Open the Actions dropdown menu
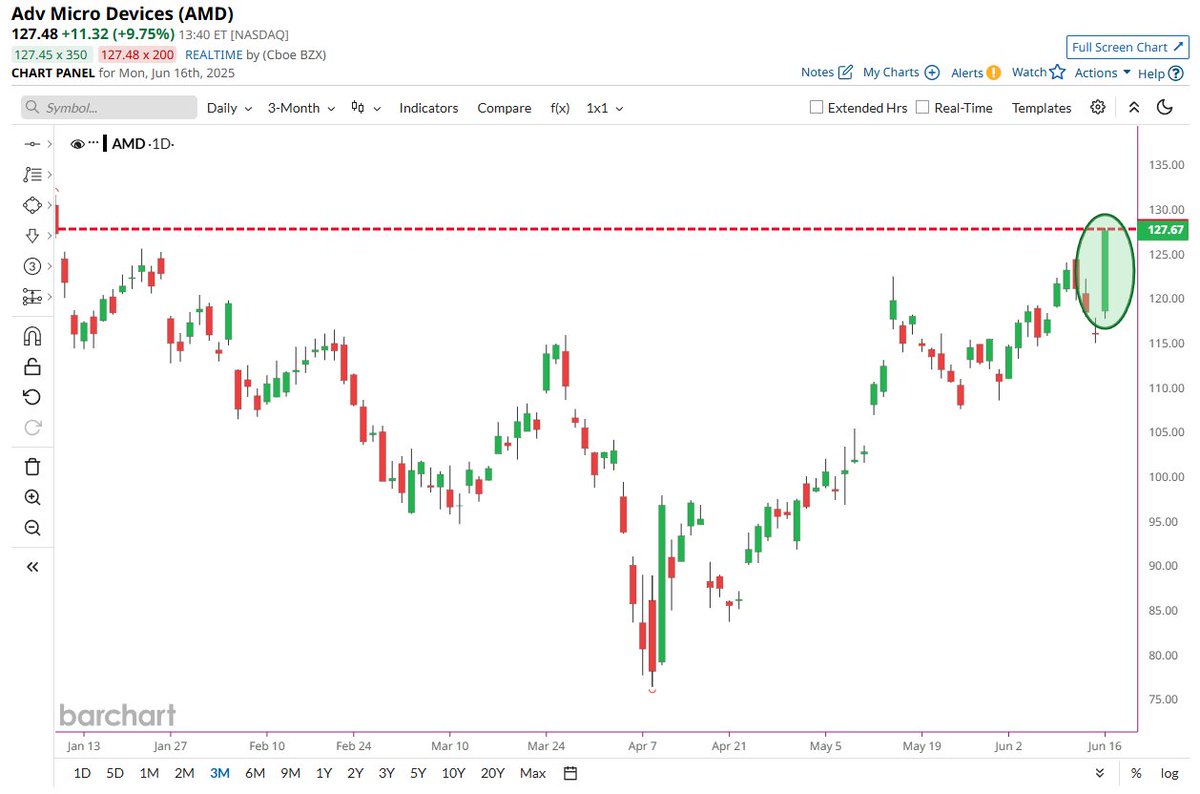 click(x=1102, y=72)
